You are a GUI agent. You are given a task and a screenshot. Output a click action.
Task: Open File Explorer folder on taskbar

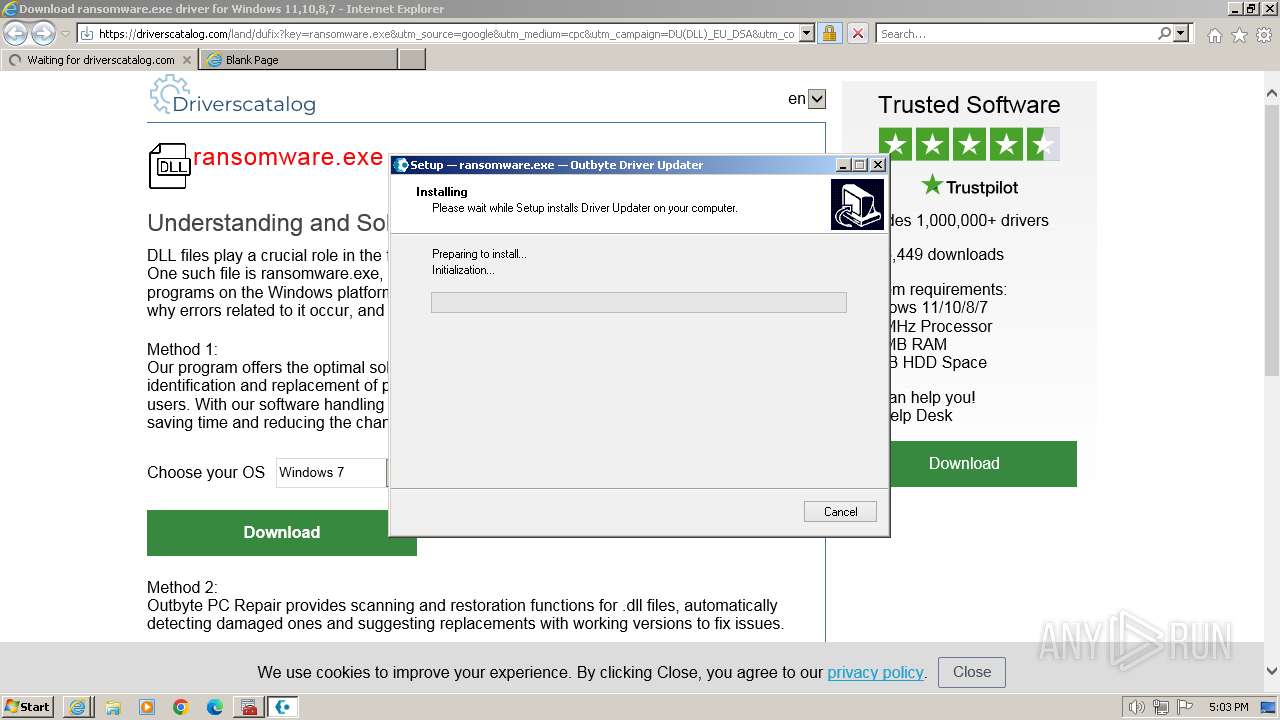click(x=112, y=707)
